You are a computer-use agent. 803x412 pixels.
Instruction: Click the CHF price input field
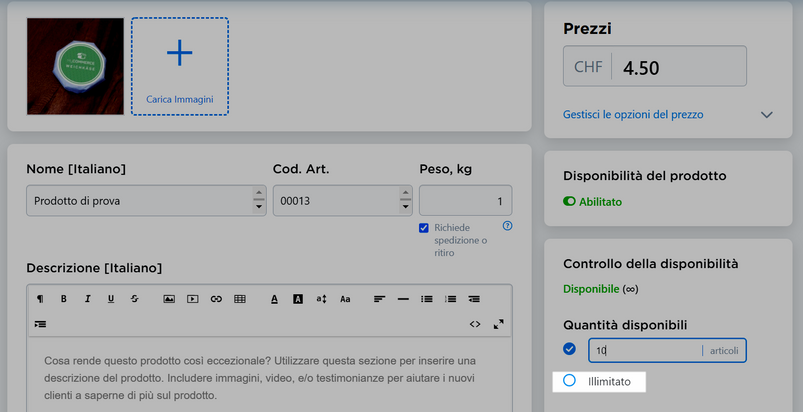tap(679, 67)
